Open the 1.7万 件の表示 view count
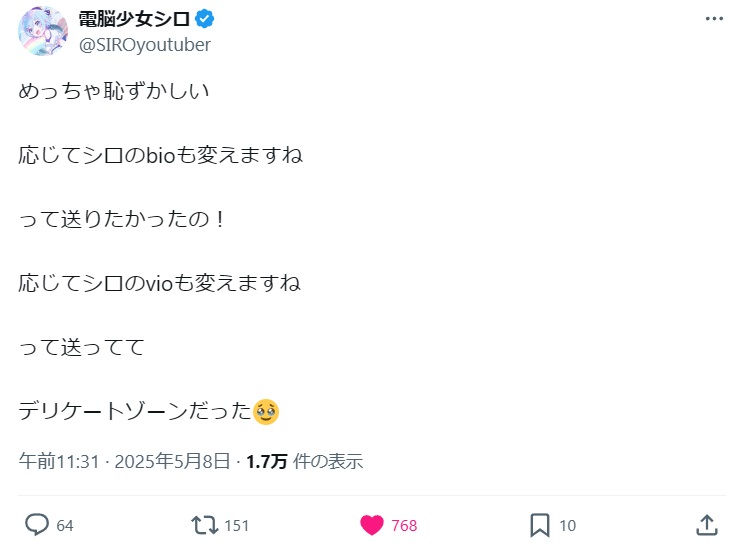Viewport: 745px width, 548px height. [x=305, y=461]
